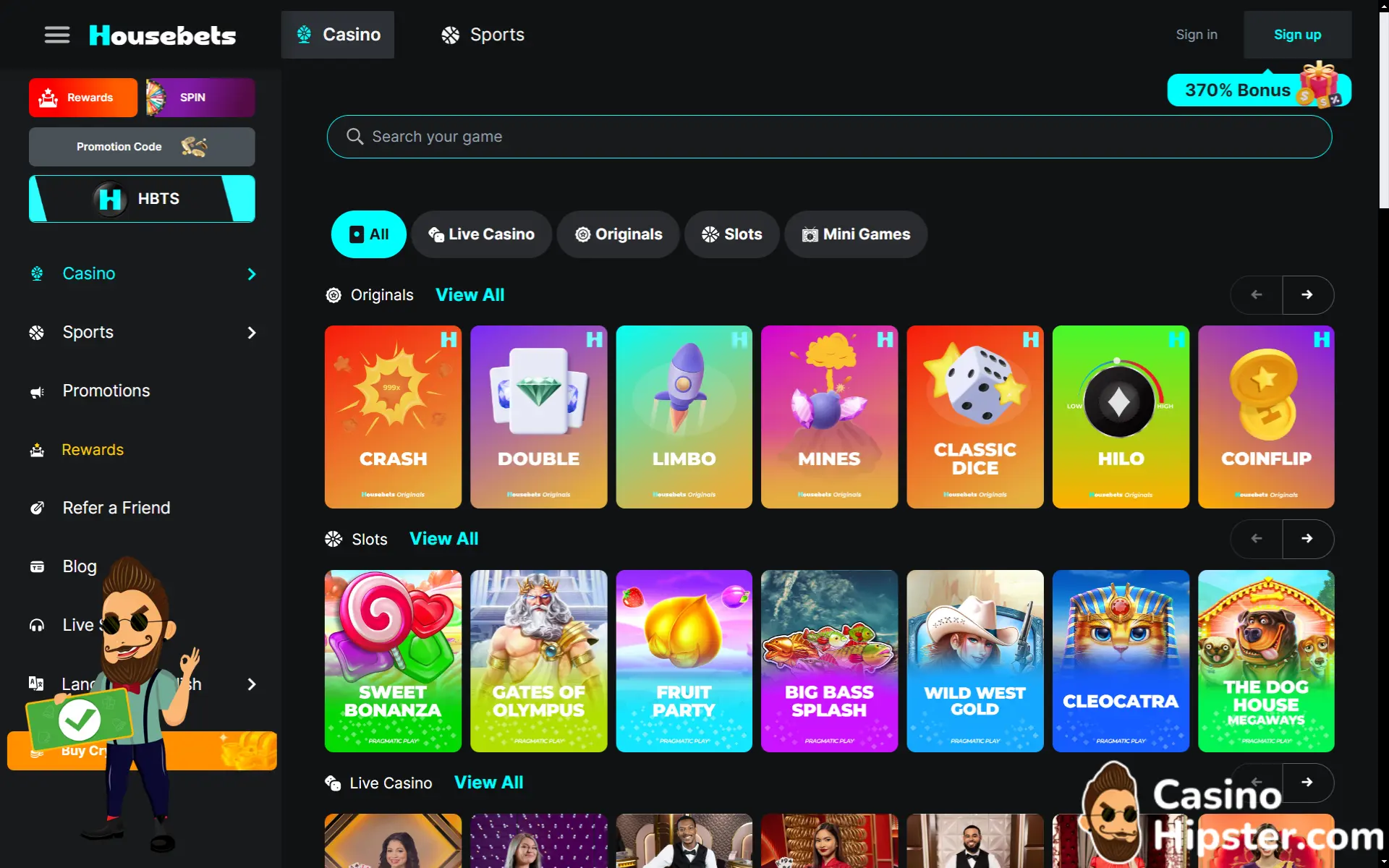Image resolution: width=1389 pixels, height=868 pixels.
Task: Open the Fruit Party slot
Action: pyautogui.click(x=684, y=661)
